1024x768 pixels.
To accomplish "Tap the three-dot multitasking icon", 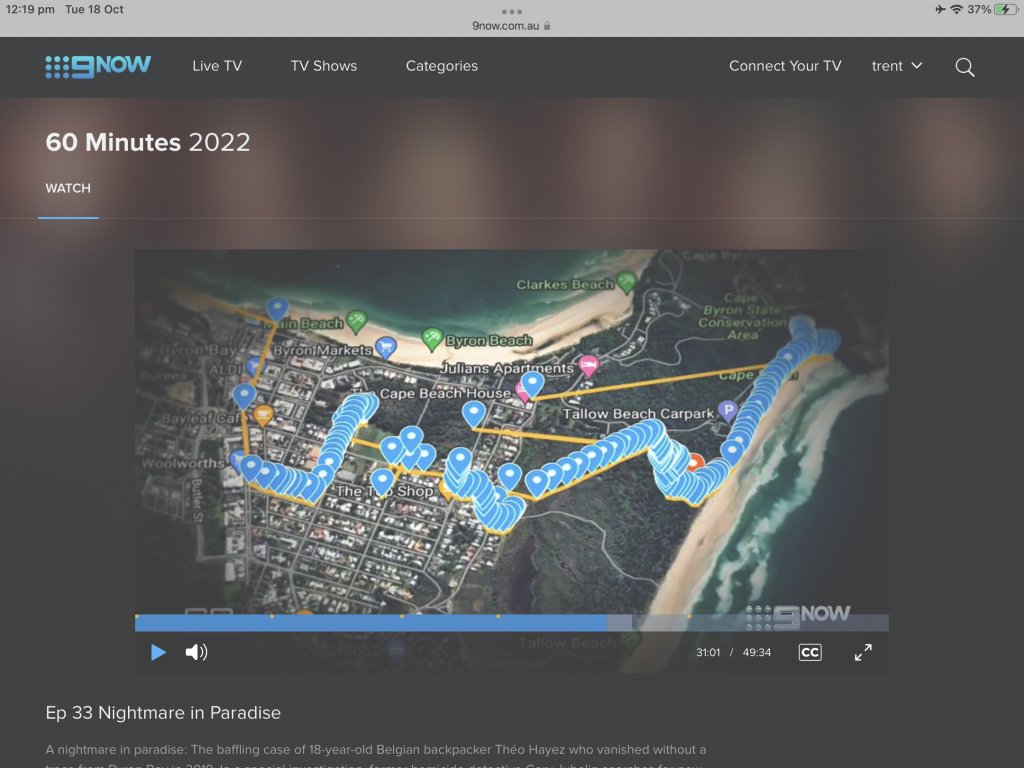I will 511,11.
